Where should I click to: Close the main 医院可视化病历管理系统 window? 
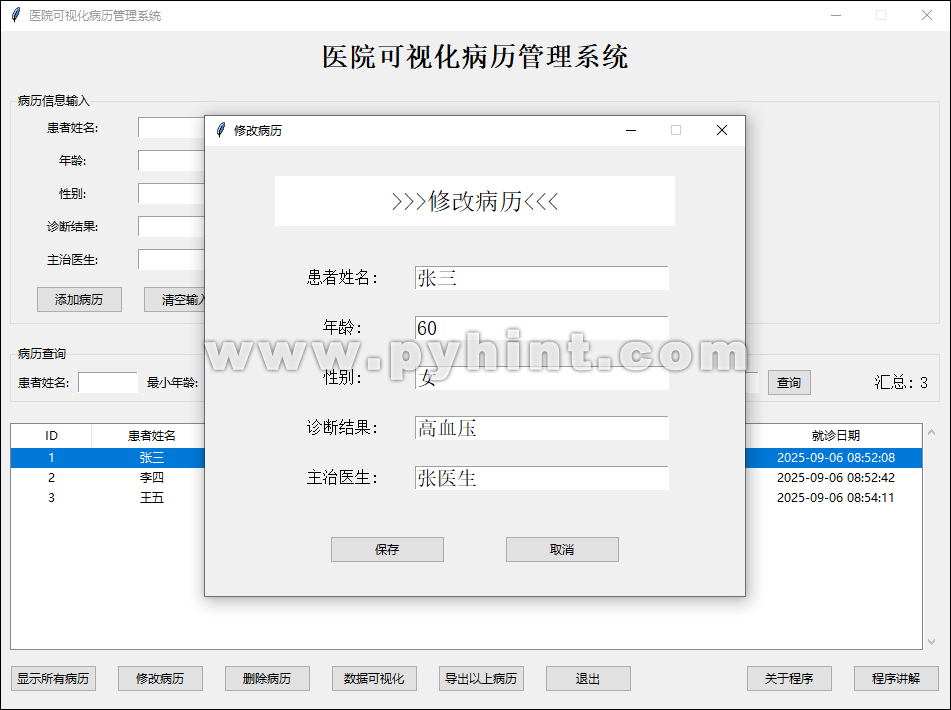pyautogui.click(x=927, y=15)
